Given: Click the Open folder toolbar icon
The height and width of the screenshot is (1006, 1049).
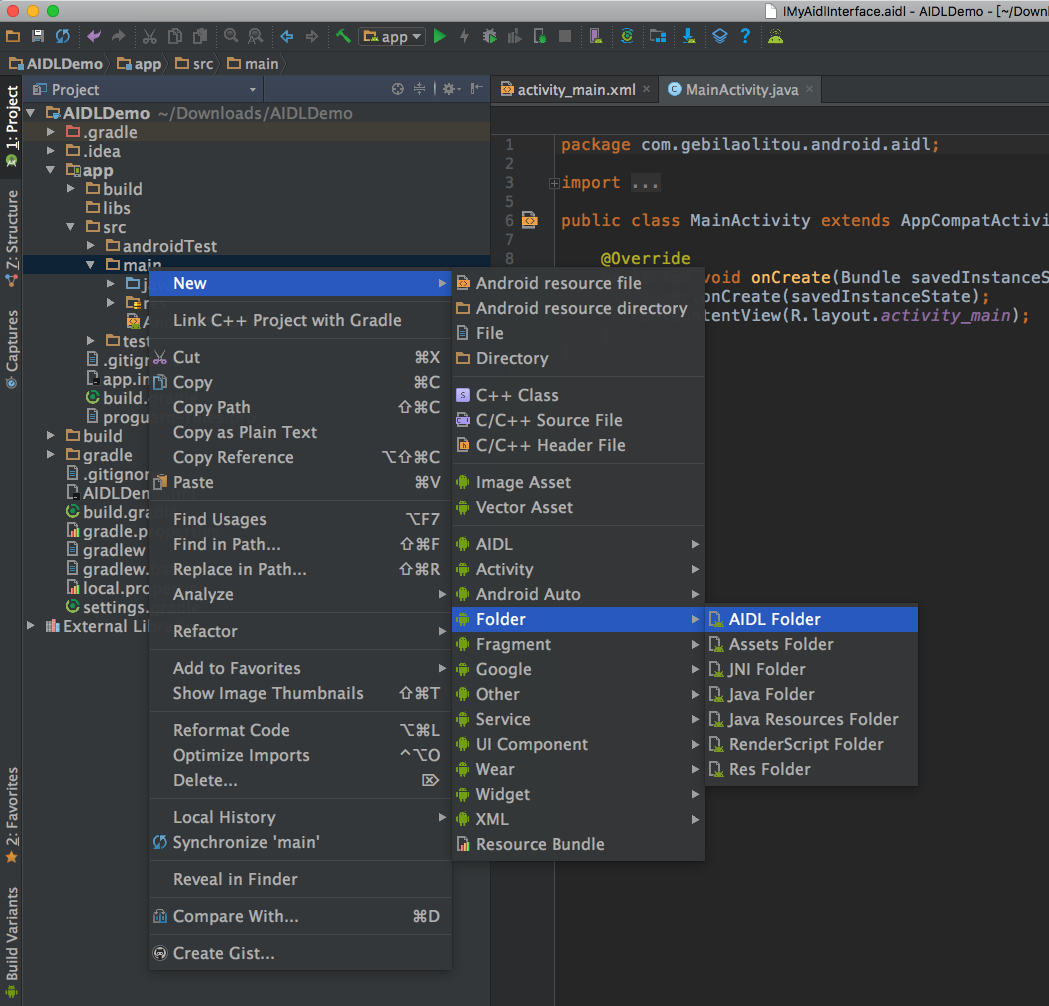Looking at the screenshot, I should coord(13,36).
